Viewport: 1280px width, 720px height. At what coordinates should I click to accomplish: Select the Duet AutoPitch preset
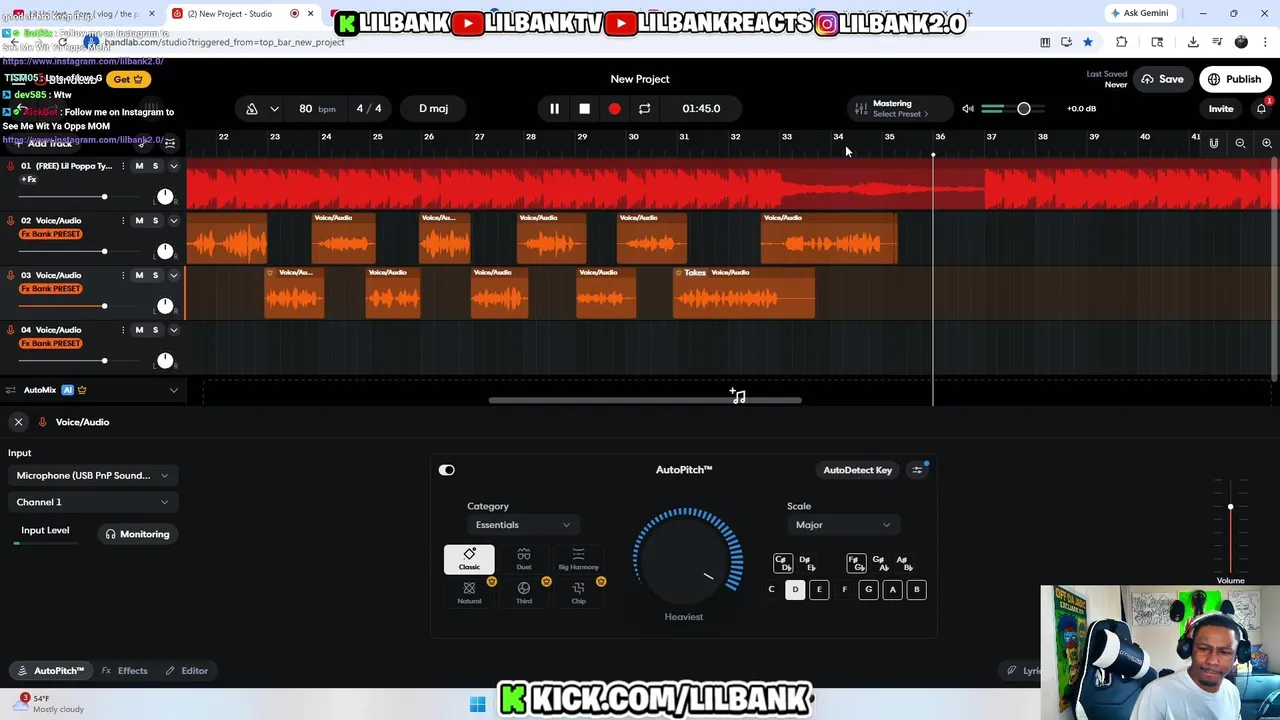pos(524,559)
